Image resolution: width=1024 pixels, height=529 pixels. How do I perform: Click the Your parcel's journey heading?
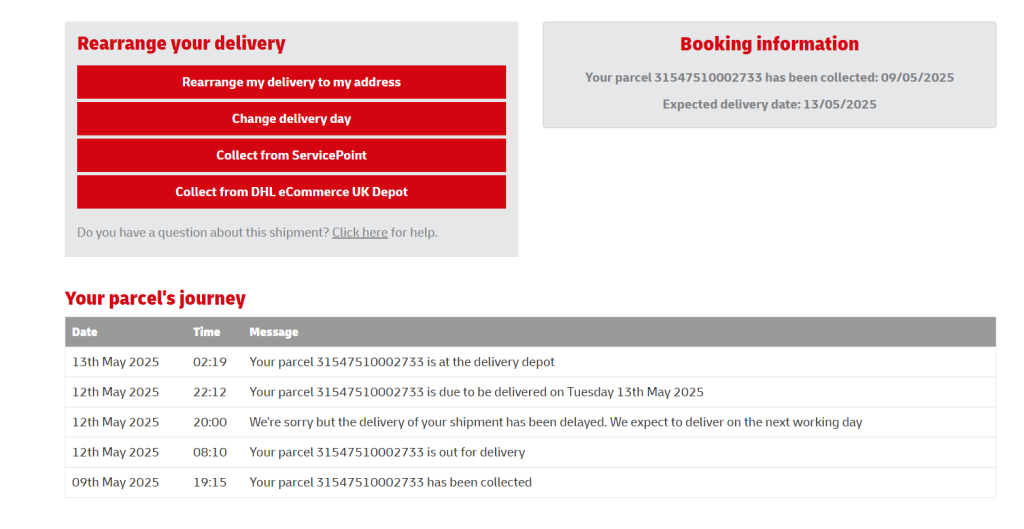click(x=155, y=298)
